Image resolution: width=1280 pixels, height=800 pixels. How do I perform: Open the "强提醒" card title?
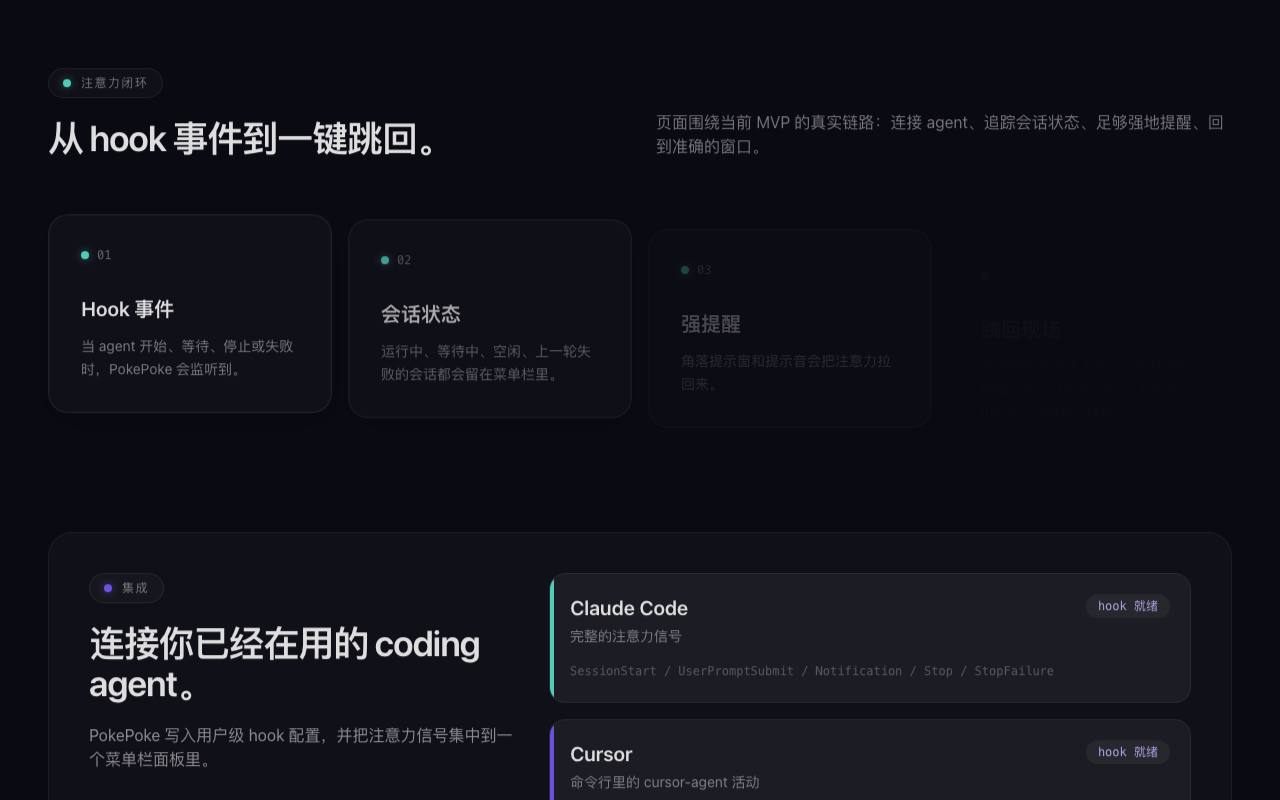point(711,324)
